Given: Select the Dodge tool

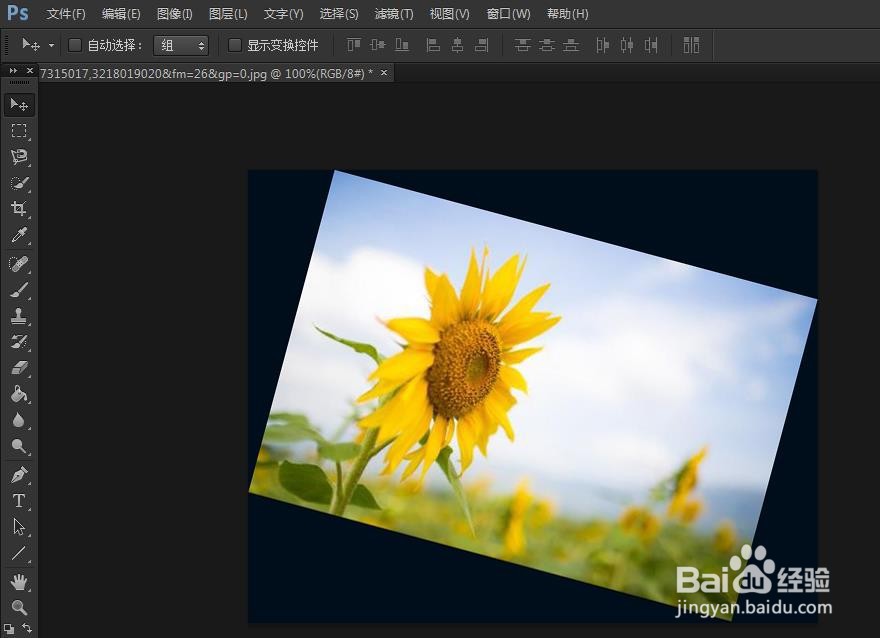Looking at the screenshot, I should pyautogui.click(x=19, y=446).
